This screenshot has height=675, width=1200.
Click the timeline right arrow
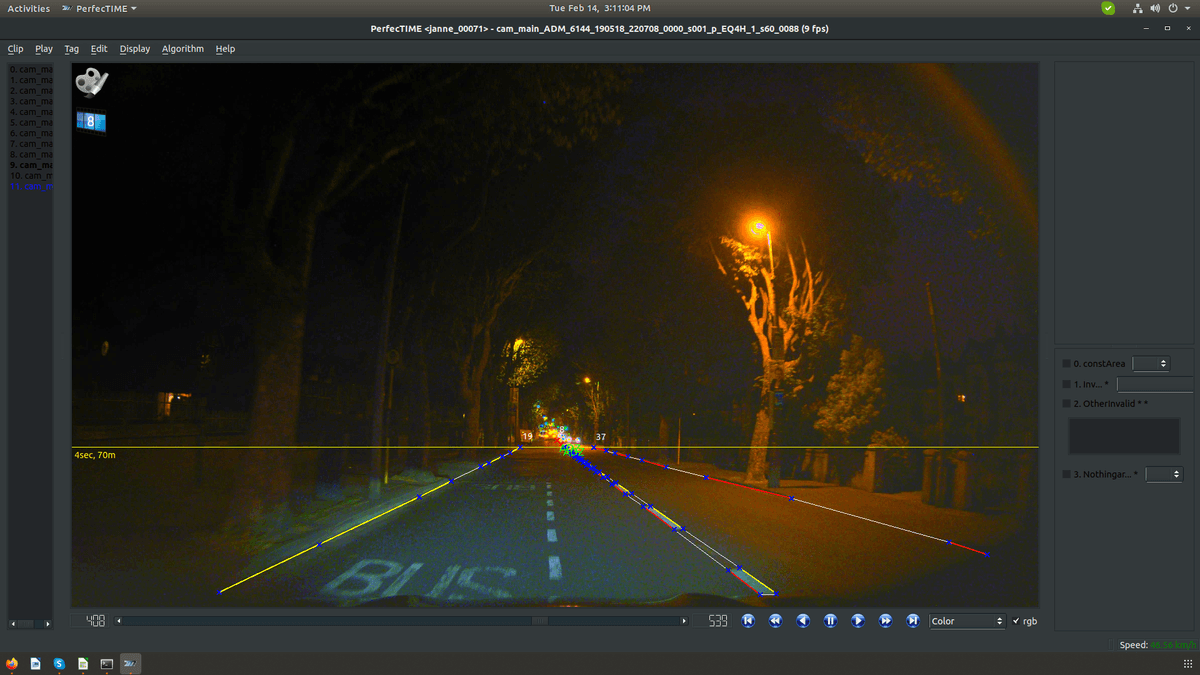[684, 621]
